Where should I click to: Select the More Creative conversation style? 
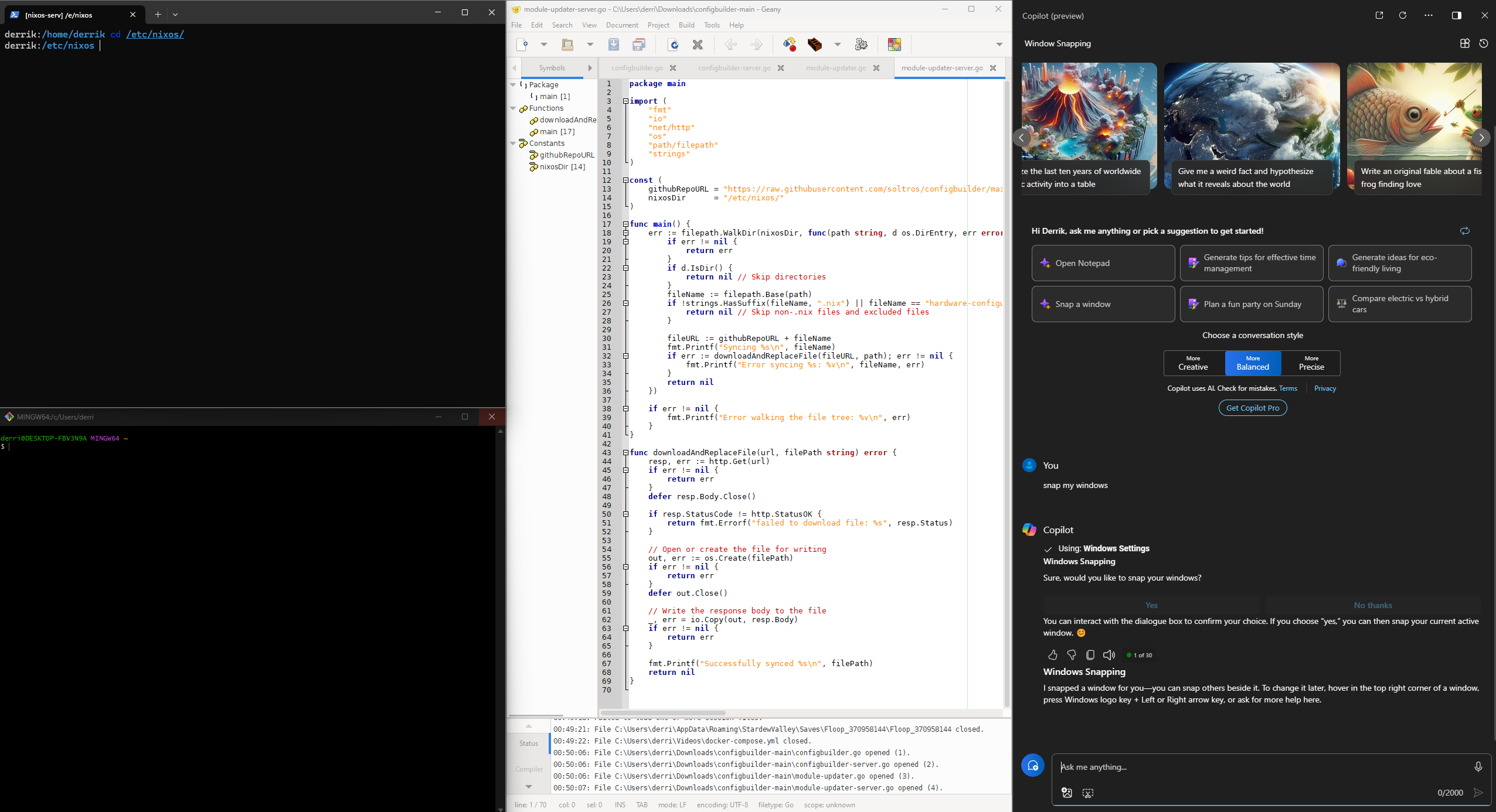[1194, 363]
